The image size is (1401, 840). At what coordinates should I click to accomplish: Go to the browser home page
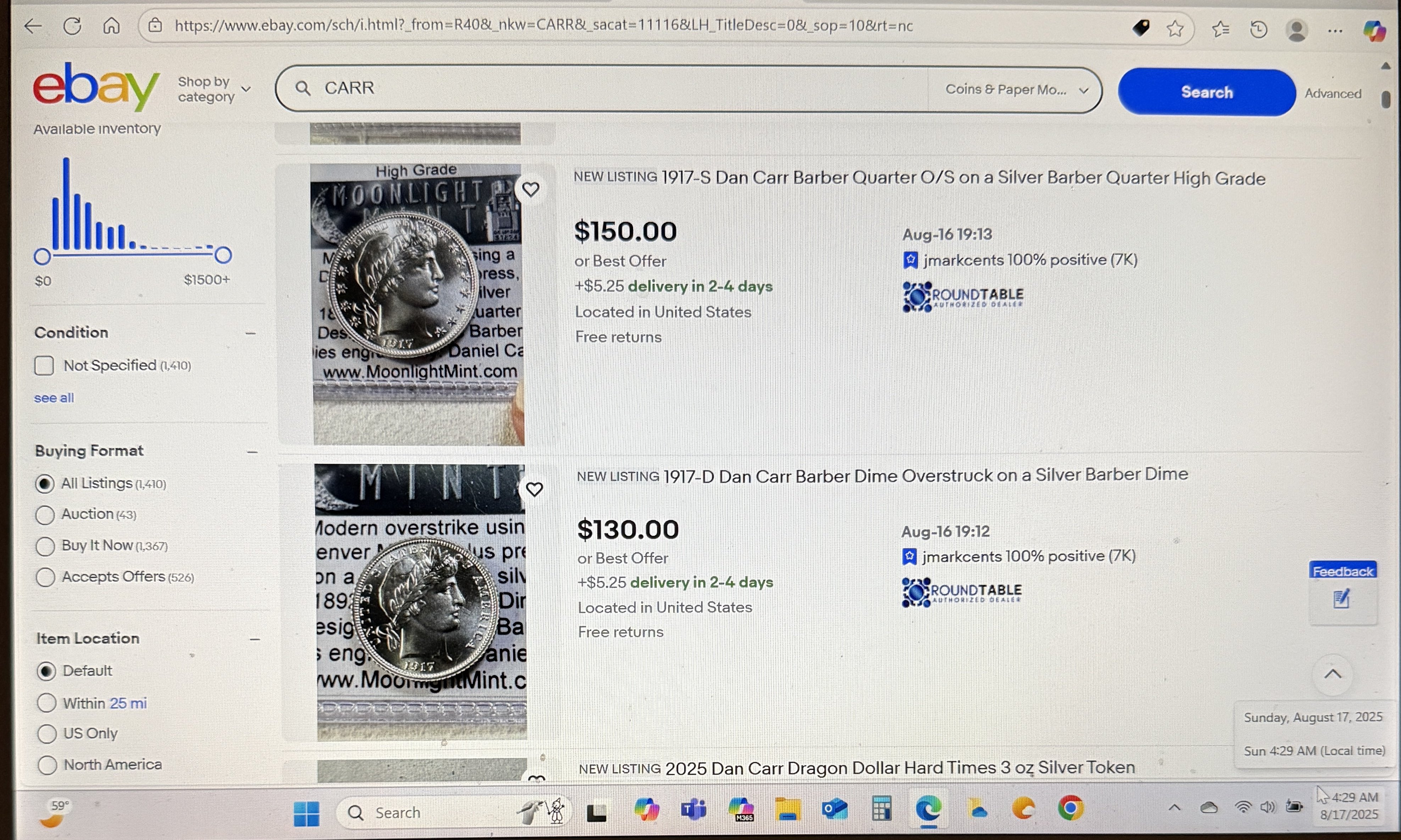[111, 26]
